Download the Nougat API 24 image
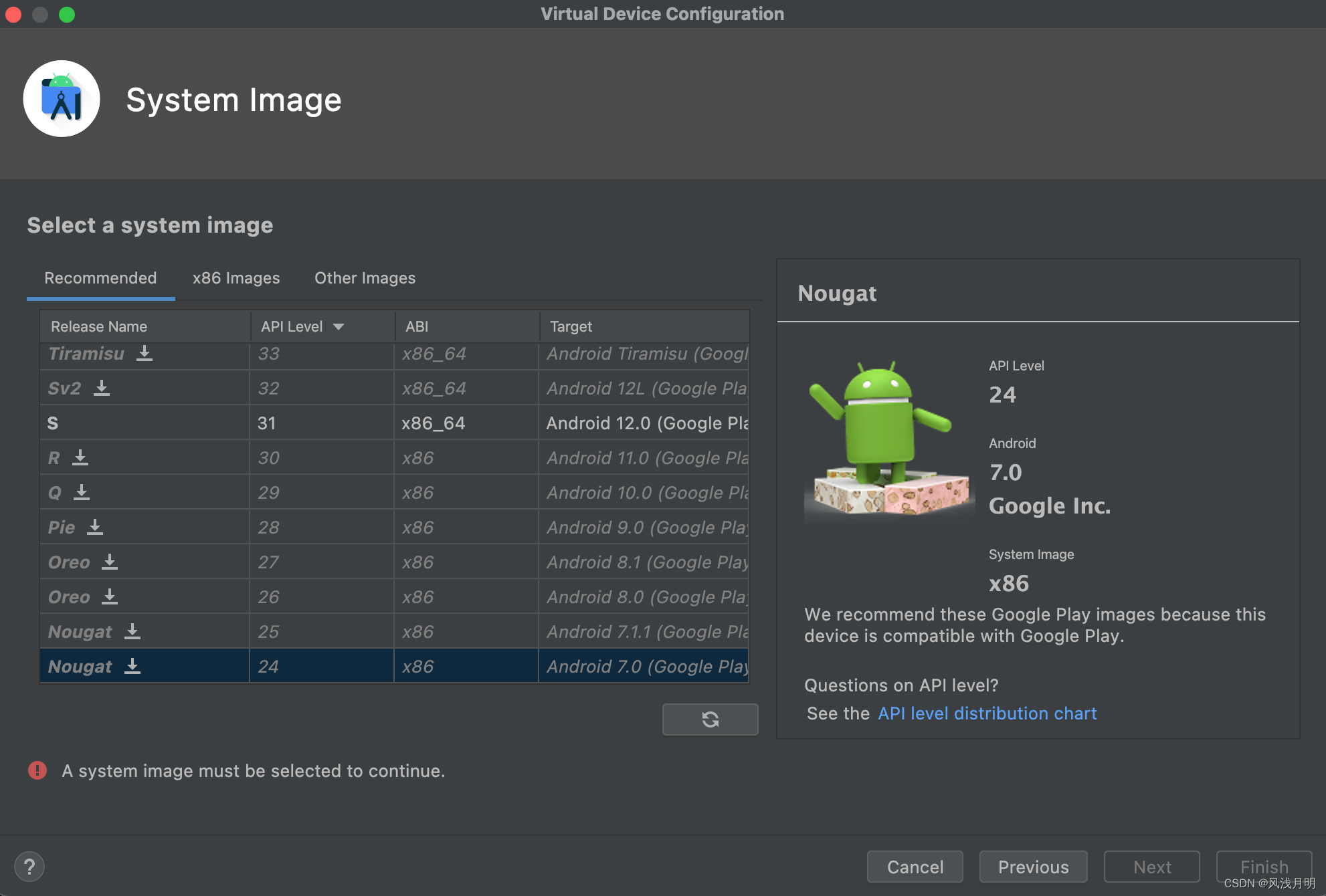Screen dimensions: 1326x896 point(132,666)
